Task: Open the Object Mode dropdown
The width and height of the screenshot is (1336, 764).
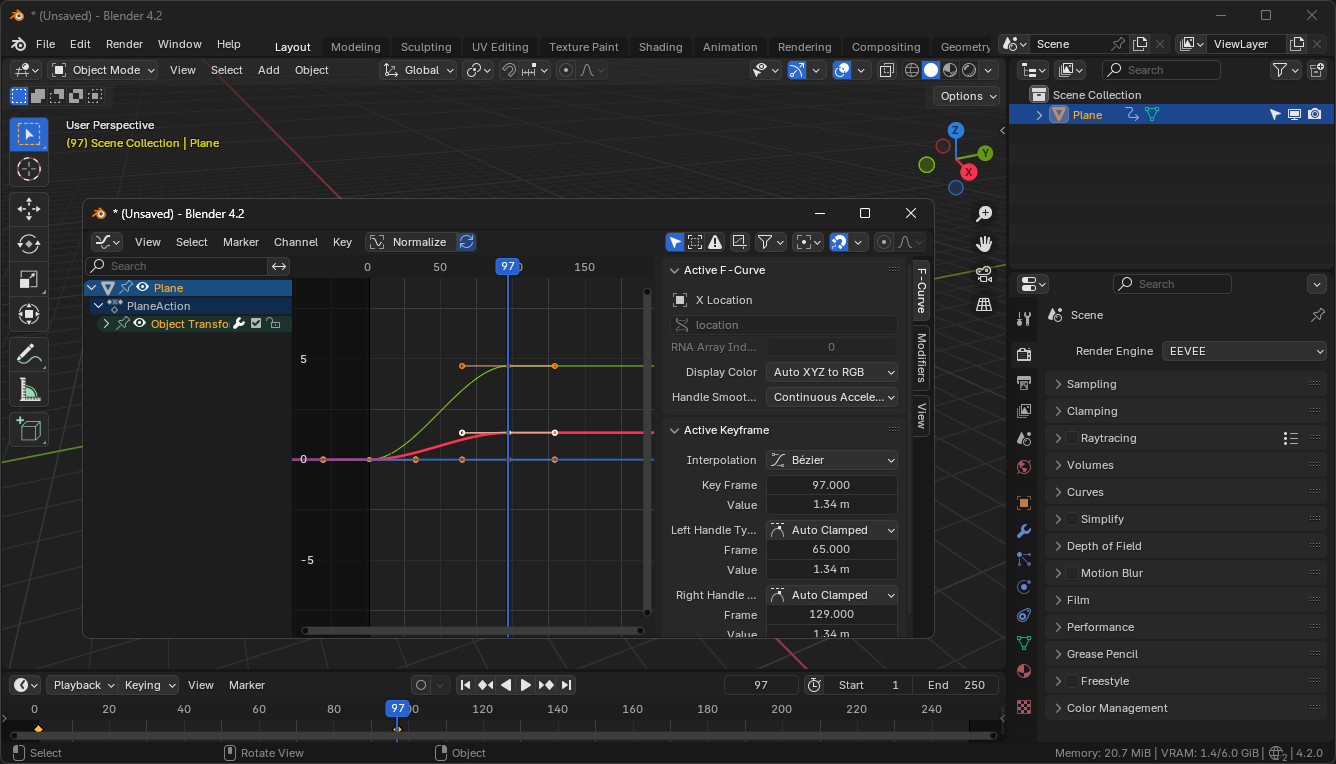Action: pyautogui.click(x=103, y=70)
